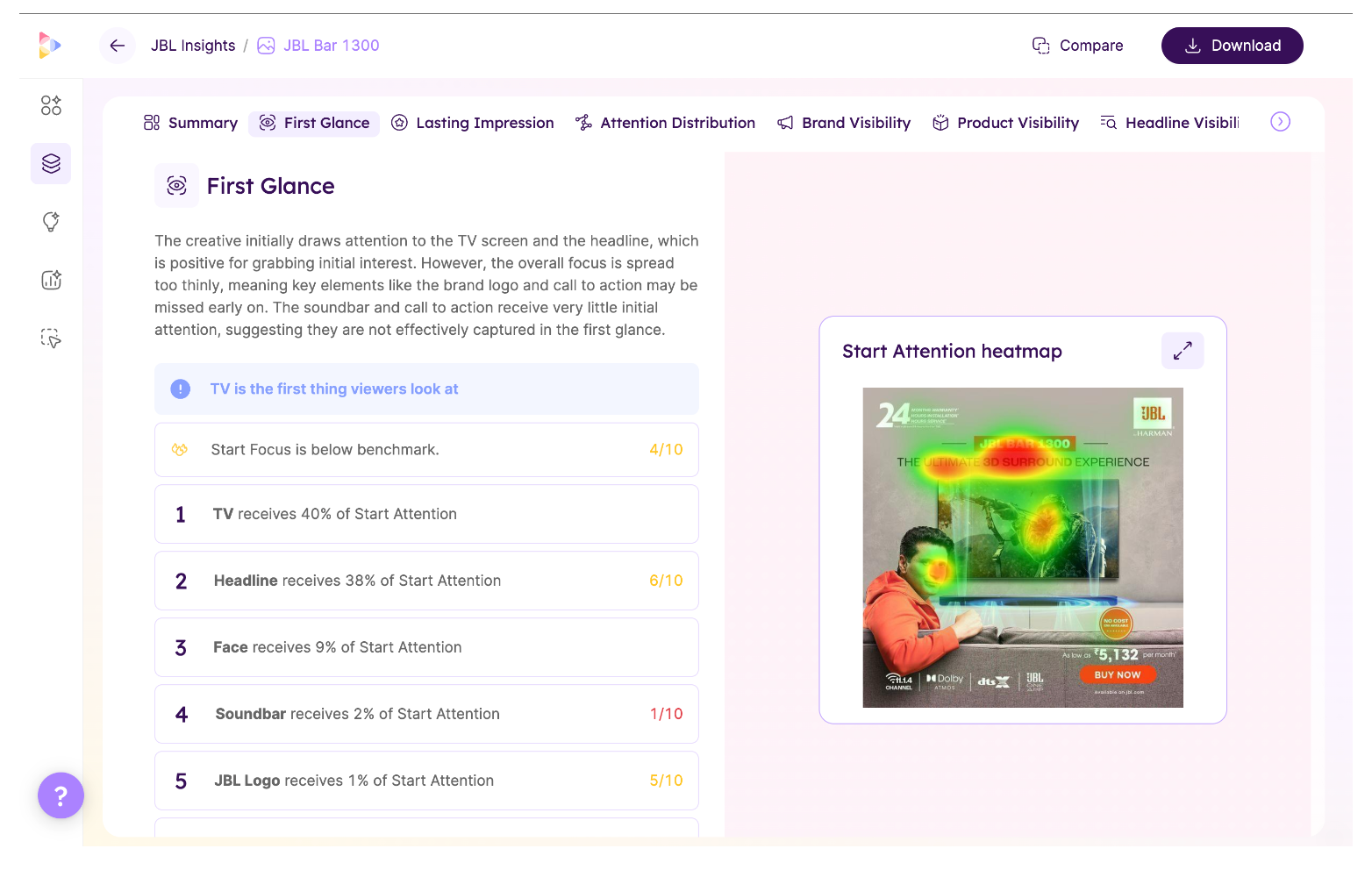The image size is (1372, 870).
Task: Select the dashed selection cursor sidebar icon
Action: point(51,339)
